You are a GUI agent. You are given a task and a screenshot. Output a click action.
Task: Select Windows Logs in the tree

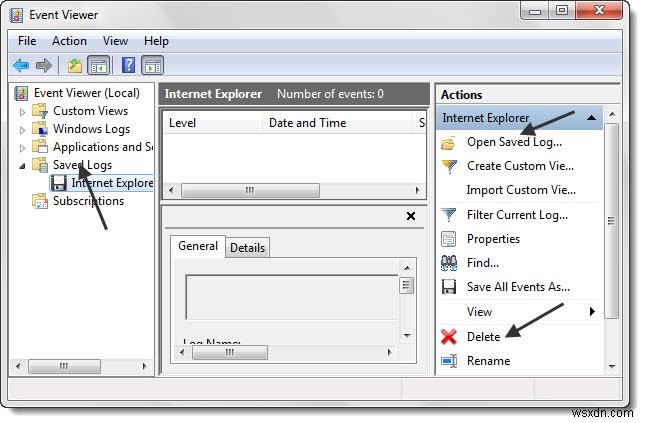pyautogui.click(x=91, y=129)
